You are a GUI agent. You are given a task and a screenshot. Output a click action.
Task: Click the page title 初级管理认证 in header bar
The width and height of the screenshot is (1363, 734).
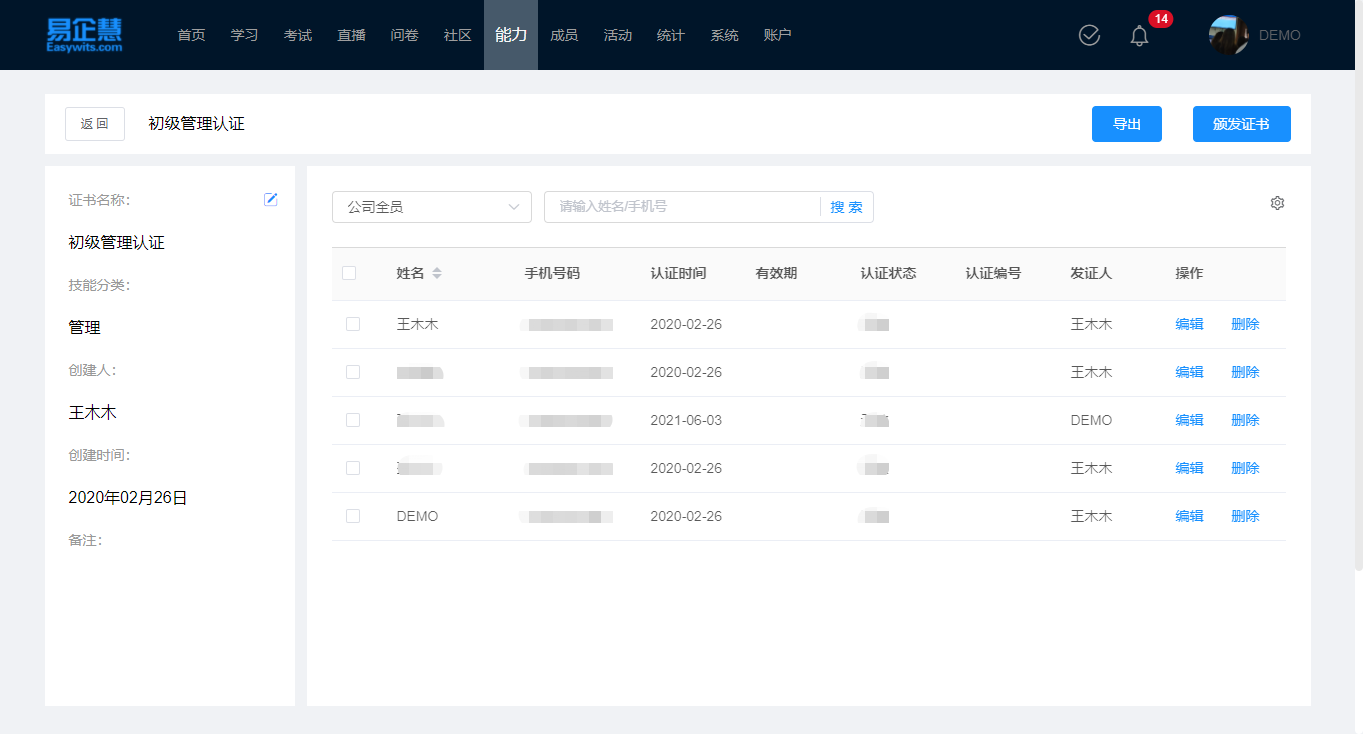(196, 124)
